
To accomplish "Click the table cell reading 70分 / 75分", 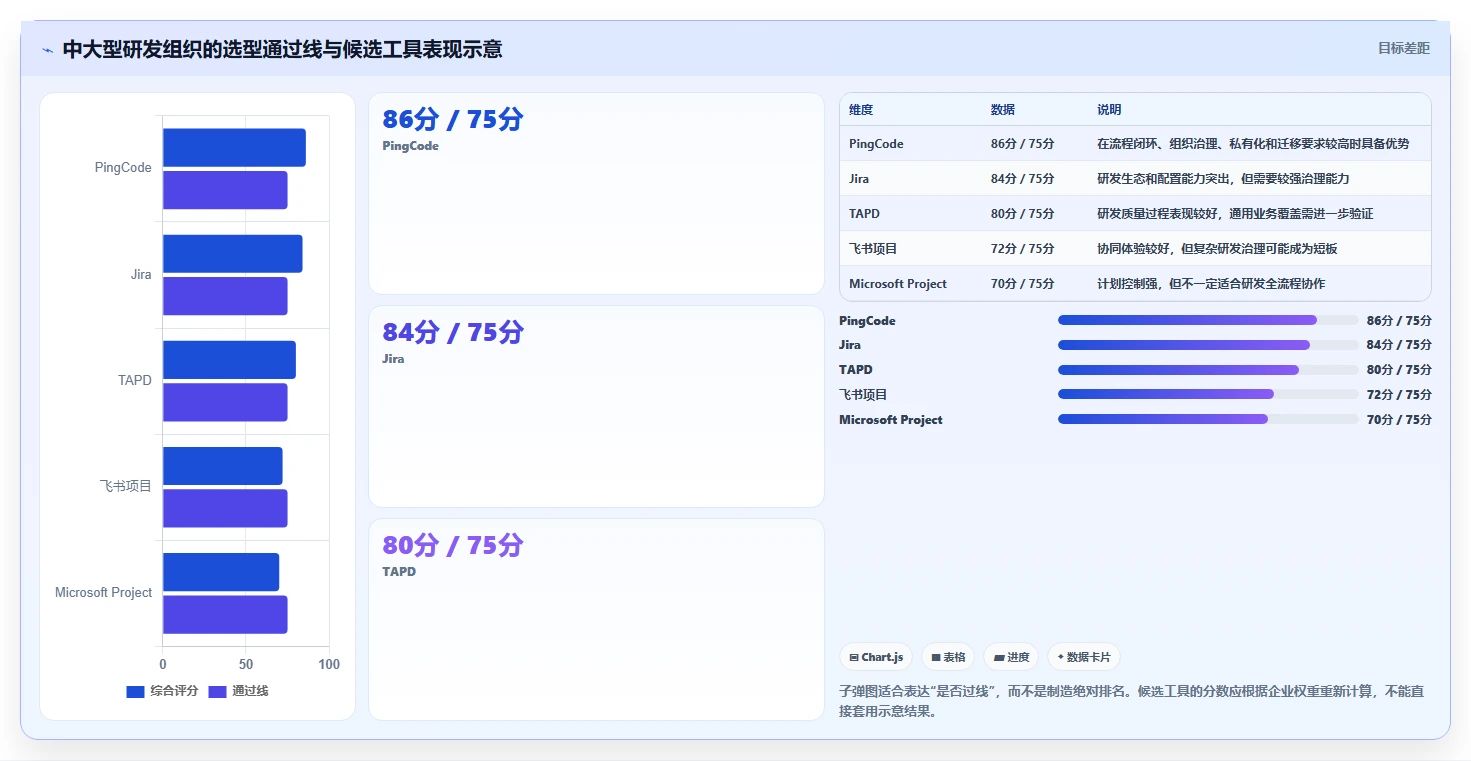I will [x=1023, y=284].
